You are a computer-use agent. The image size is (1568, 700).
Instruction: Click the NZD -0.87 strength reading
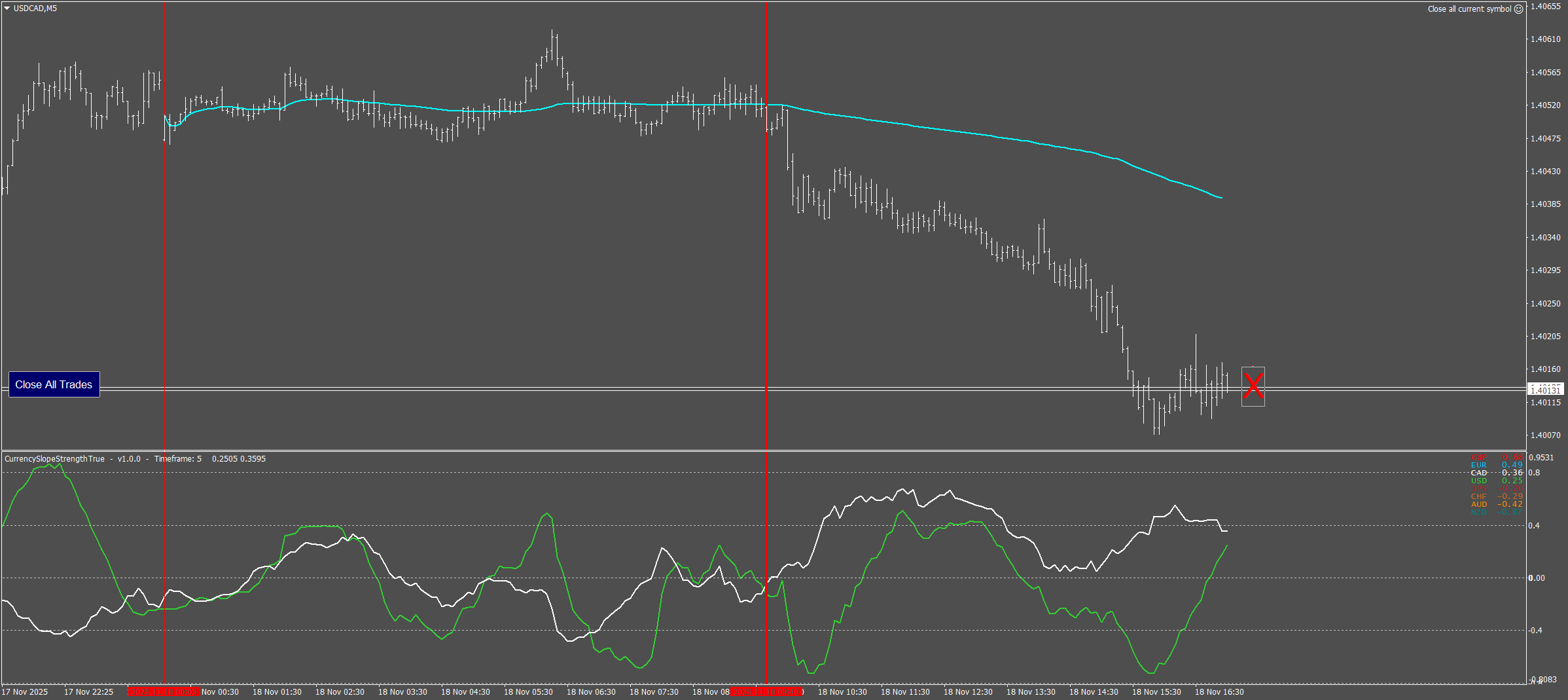1497,512
